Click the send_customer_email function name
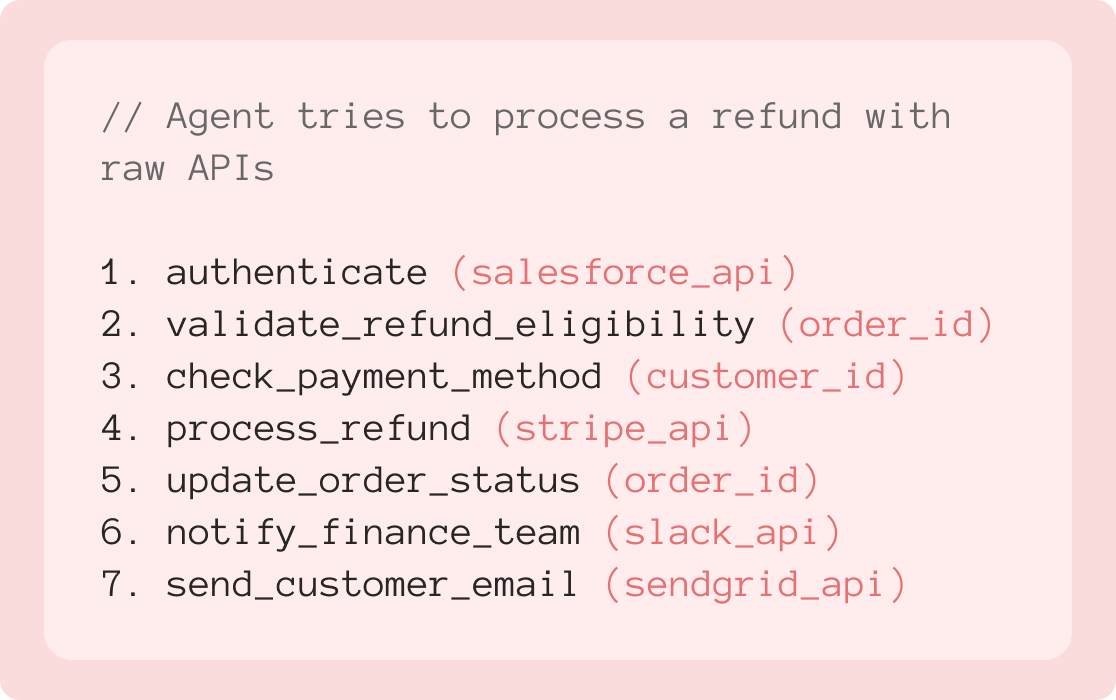The image size is (1116, 700). [x=373, y=585]
